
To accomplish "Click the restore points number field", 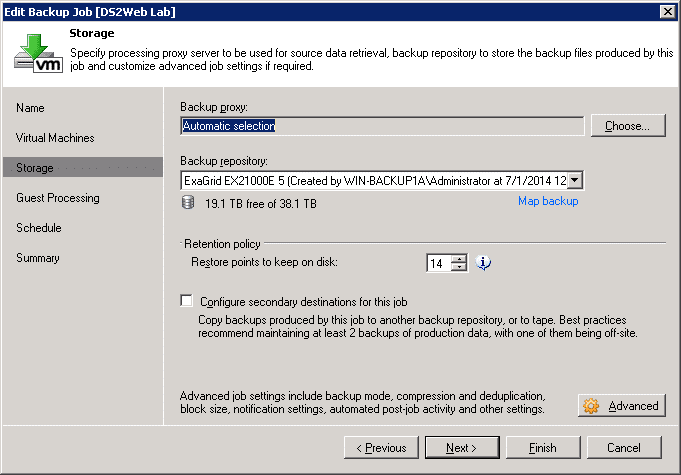I will 439,263.
